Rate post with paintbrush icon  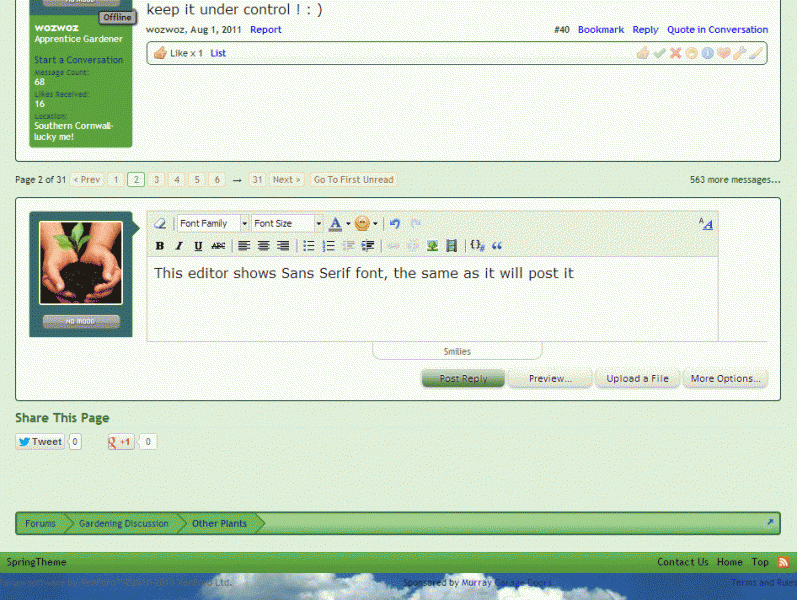pyautogui.click(x=756, y=53)
